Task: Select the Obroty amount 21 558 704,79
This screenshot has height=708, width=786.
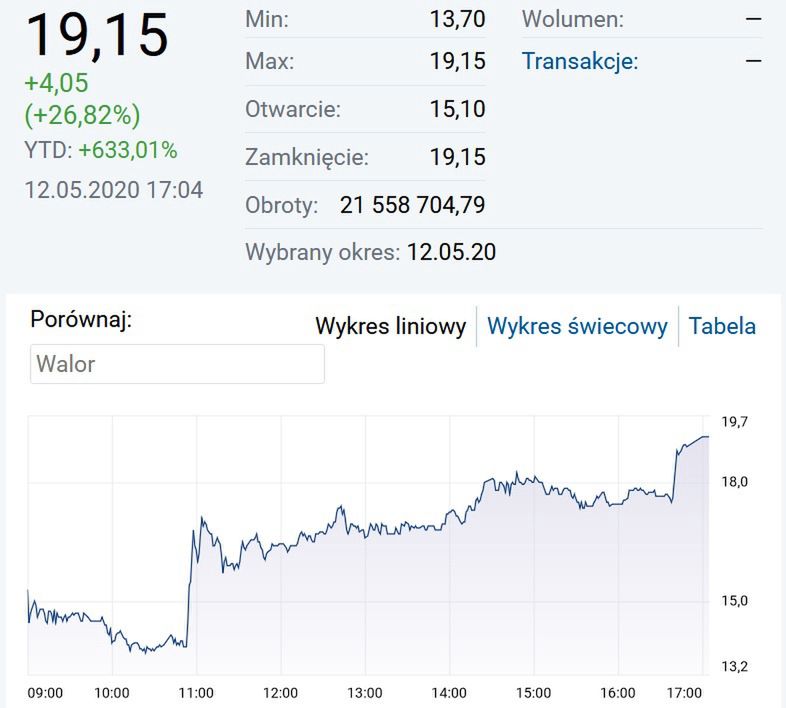Action: click(x=412, y=206)
